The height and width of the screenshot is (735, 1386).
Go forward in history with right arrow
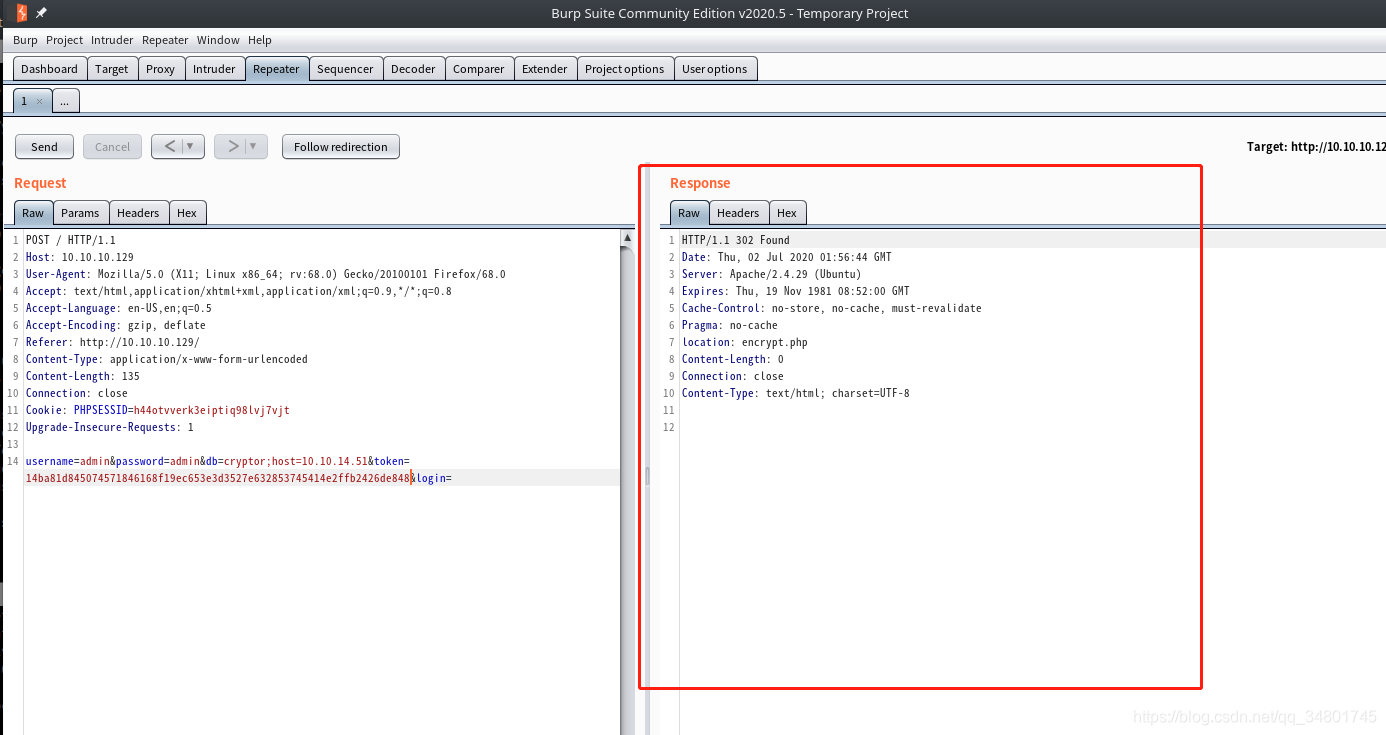[232, 146]
